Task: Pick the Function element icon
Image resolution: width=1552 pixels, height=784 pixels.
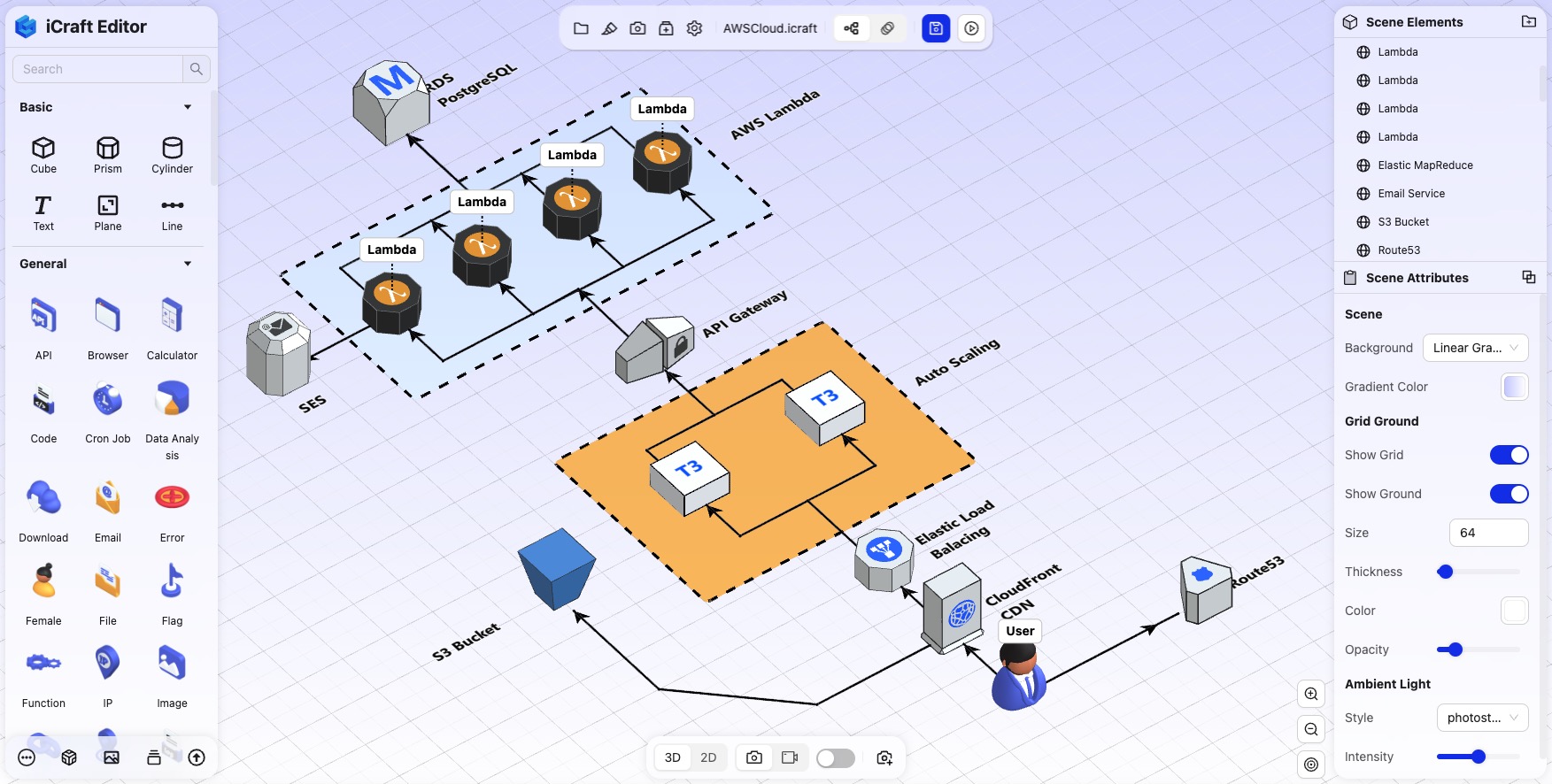Action: [43, 663]
